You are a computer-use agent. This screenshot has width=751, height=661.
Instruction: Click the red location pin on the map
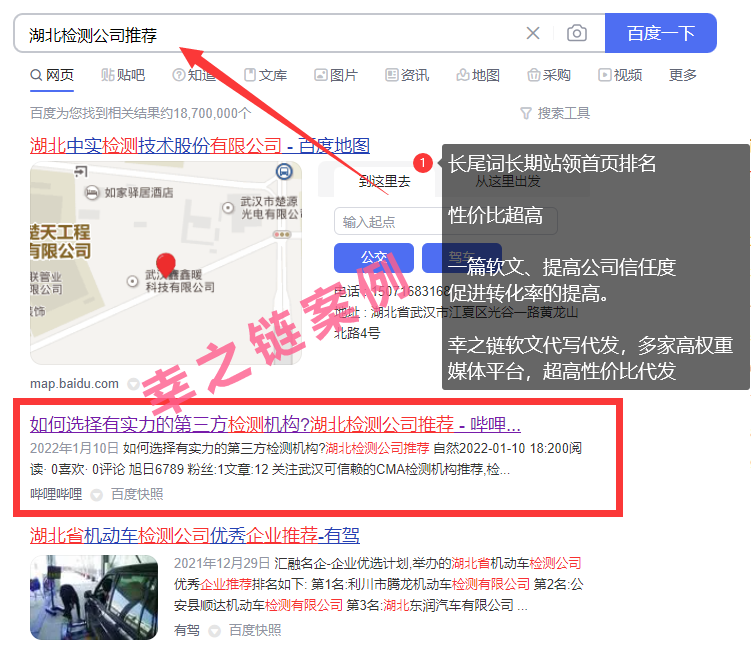click(x=166, y=265)
